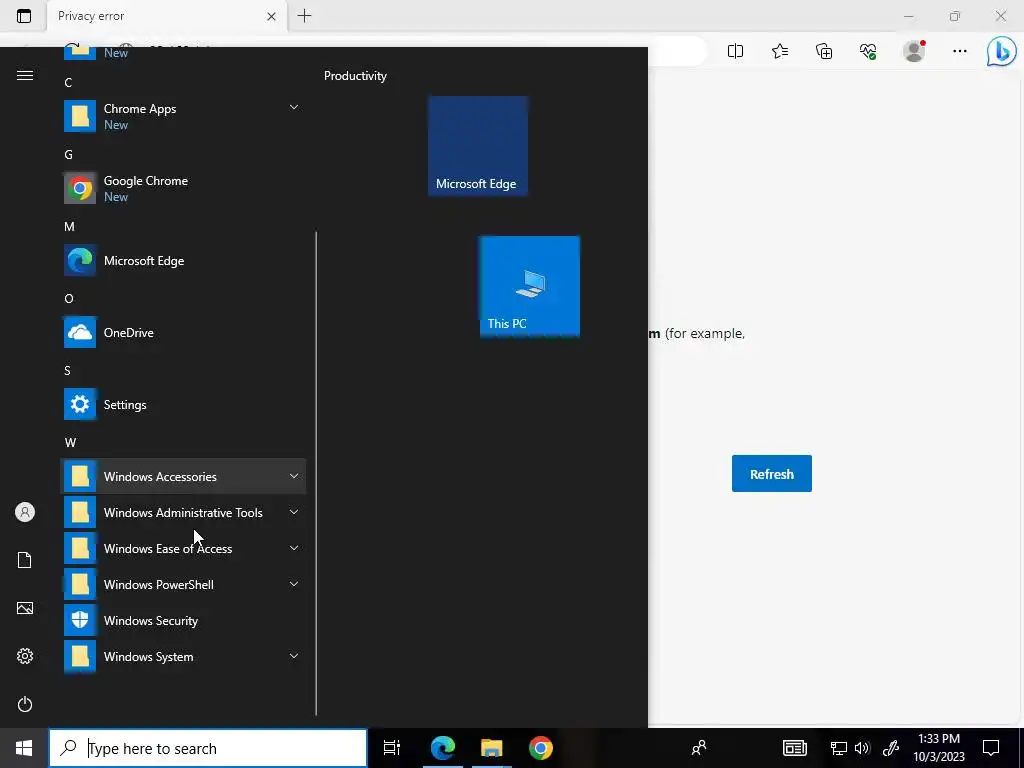Screen dimensions: 1024x768
Task: Click the Start menu hamburger expand icon
Action: pos(25,76)
